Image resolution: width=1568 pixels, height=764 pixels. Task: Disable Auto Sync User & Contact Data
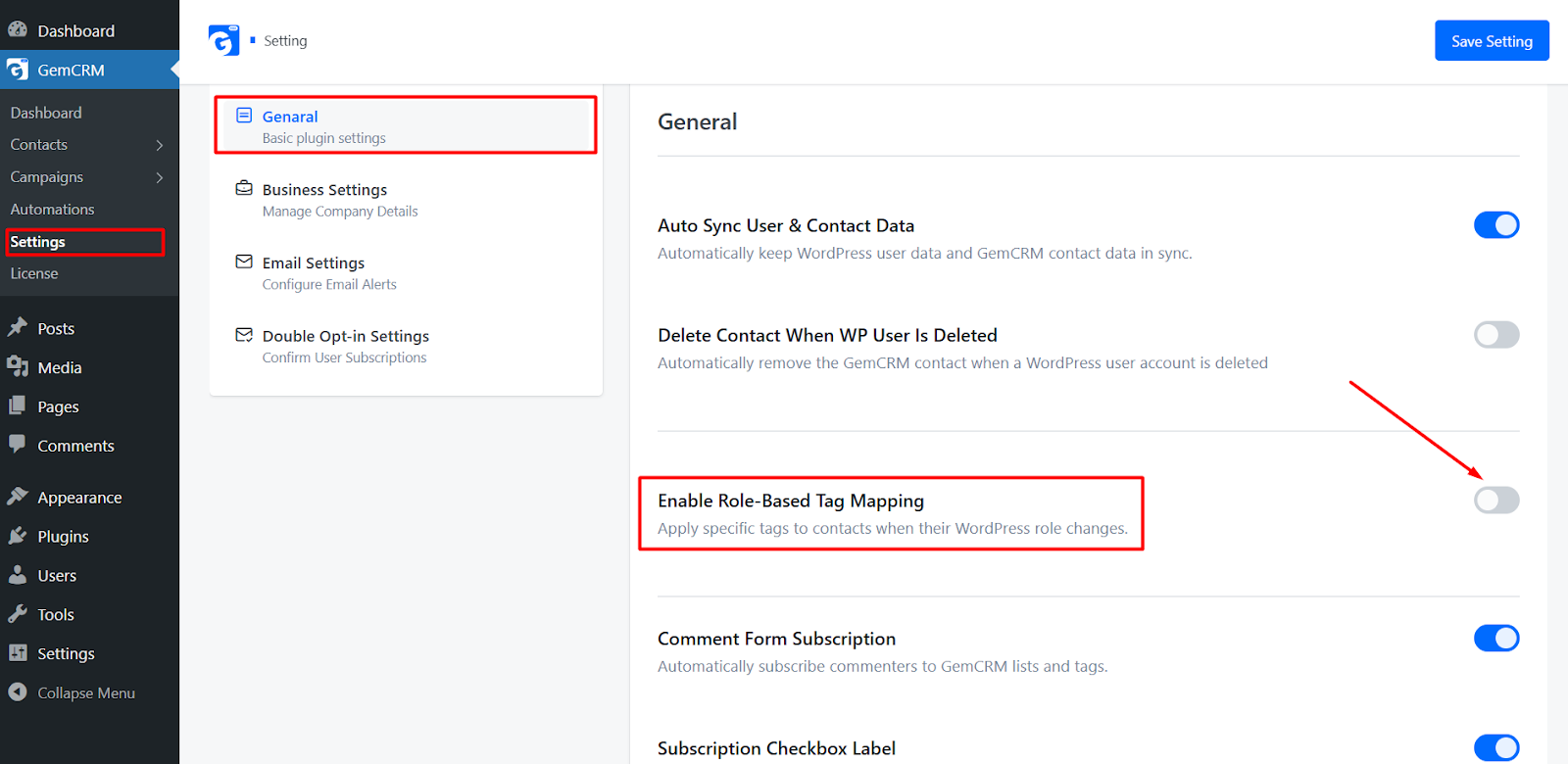pos(1496,225)
